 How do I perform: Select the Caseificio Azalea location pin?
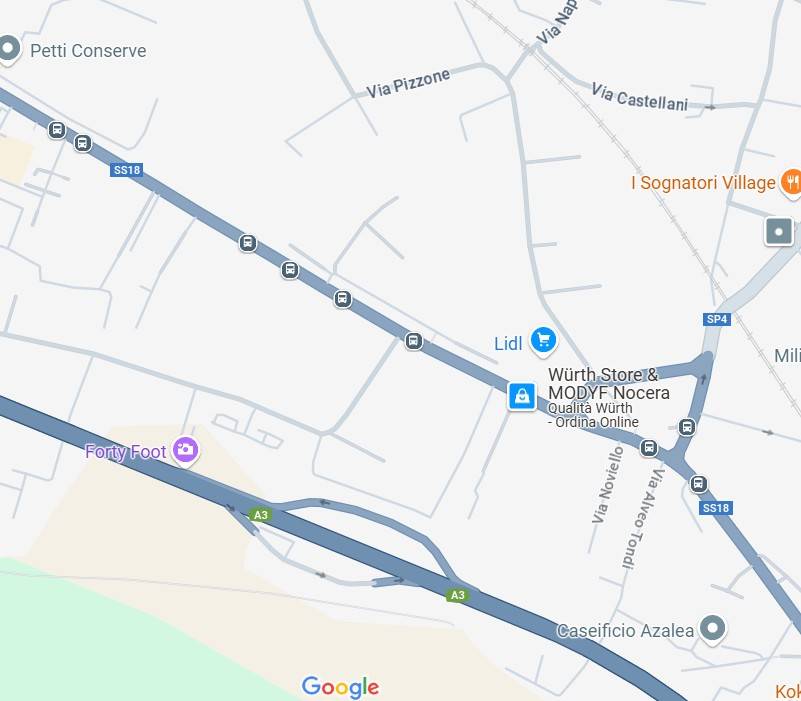tap(713, 628)
